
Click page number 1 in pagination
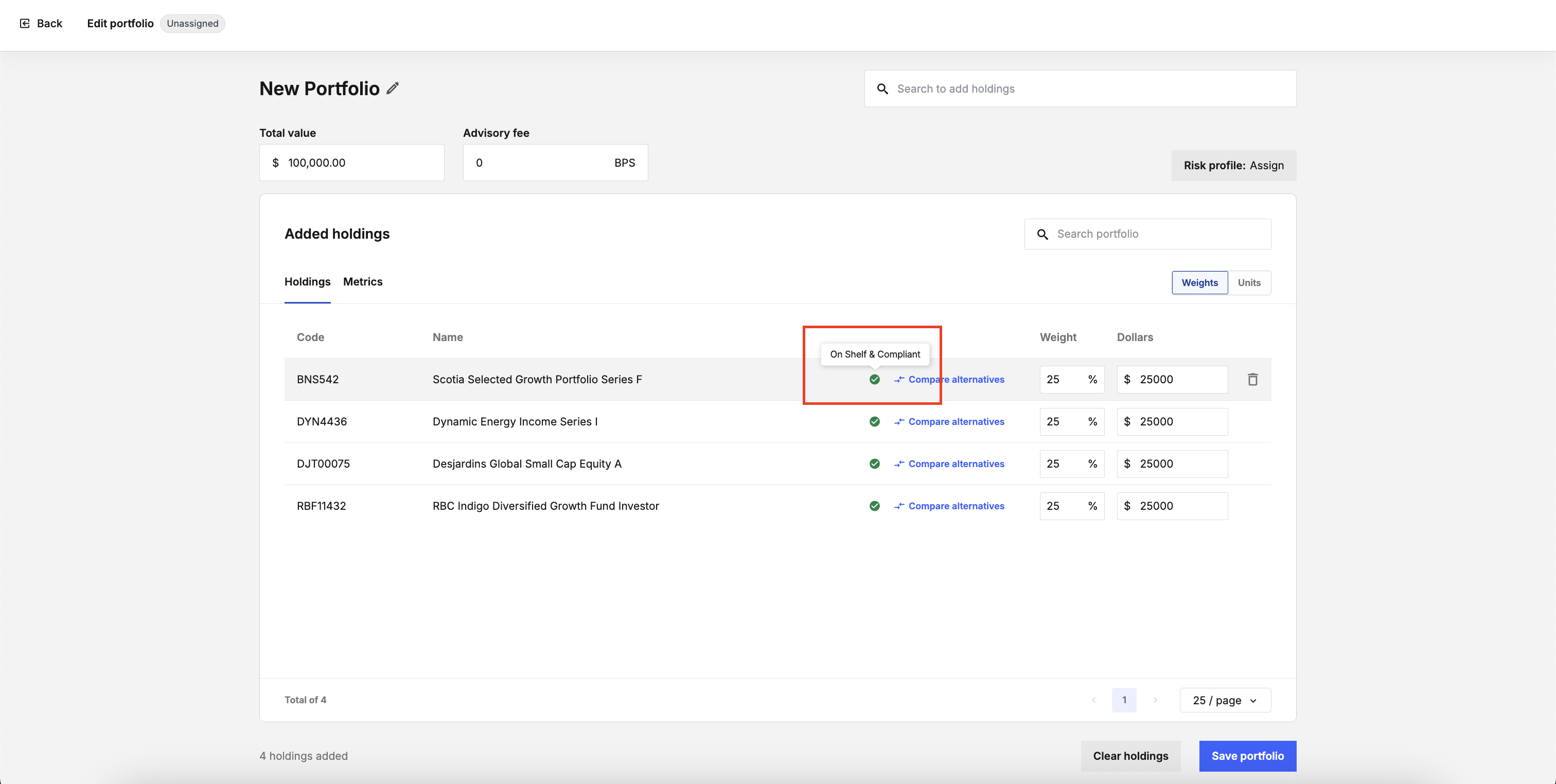tap(1124, 700)
